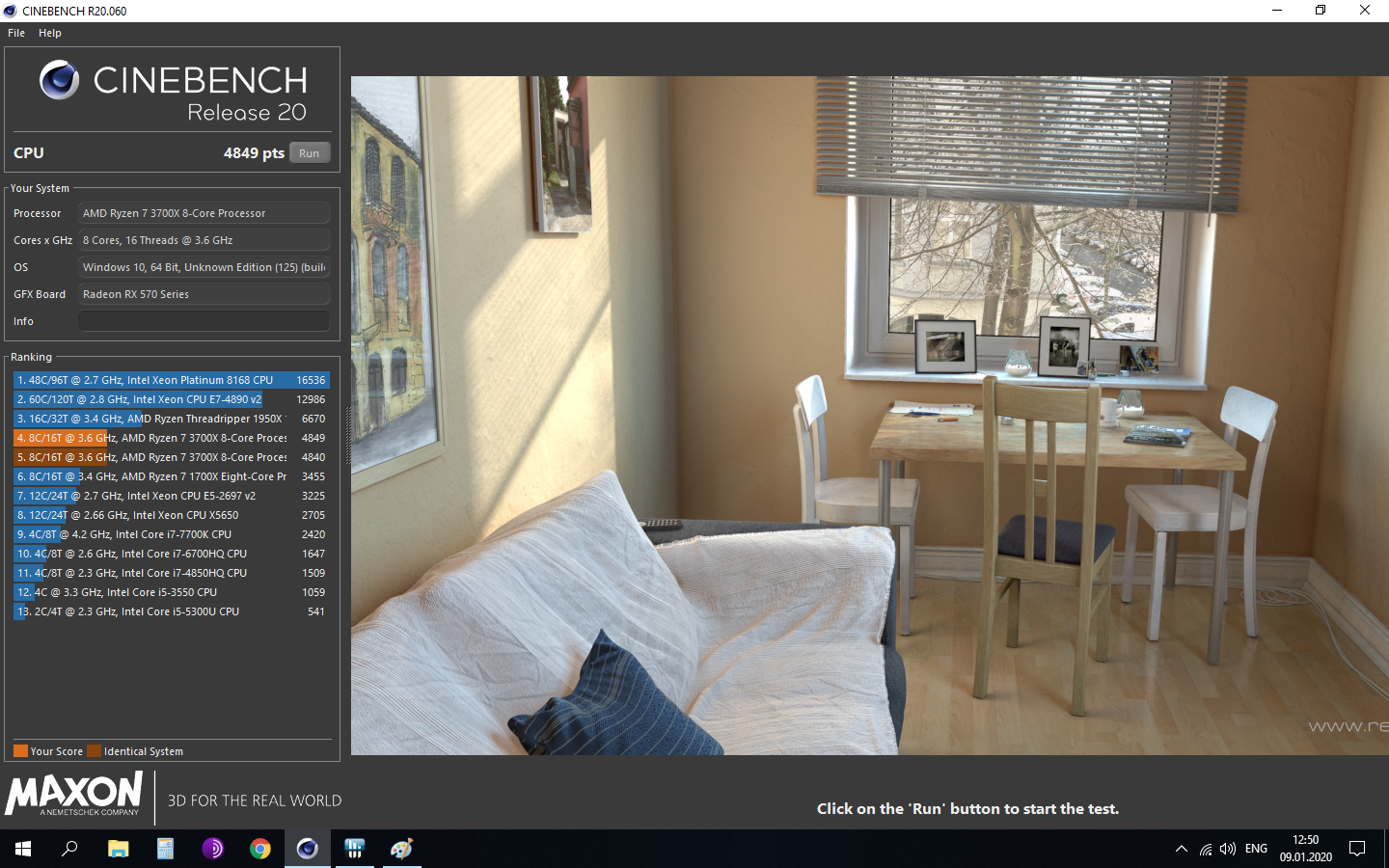Open the clock and date flyout
The image size is (1389, 868).
pyautogui.click(x=1306, y=849)
